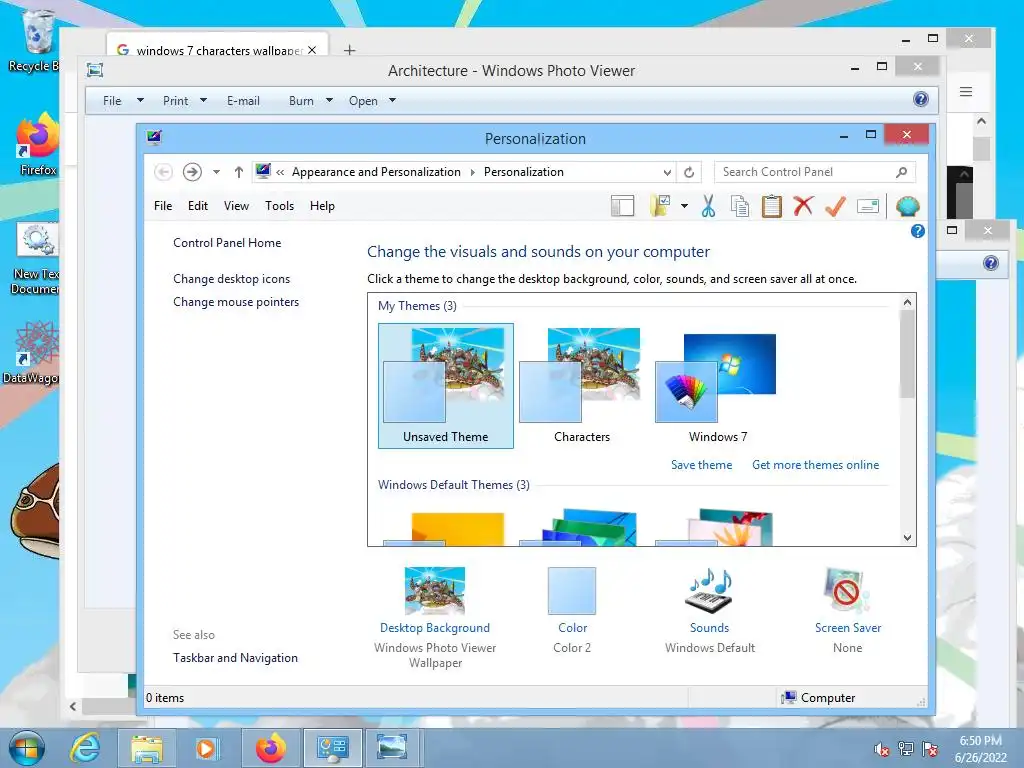This screenshot has width=1024, height=768.
Task: Close the windows 7 characters wallpaper tab
Action: click(x=312, y=50)
